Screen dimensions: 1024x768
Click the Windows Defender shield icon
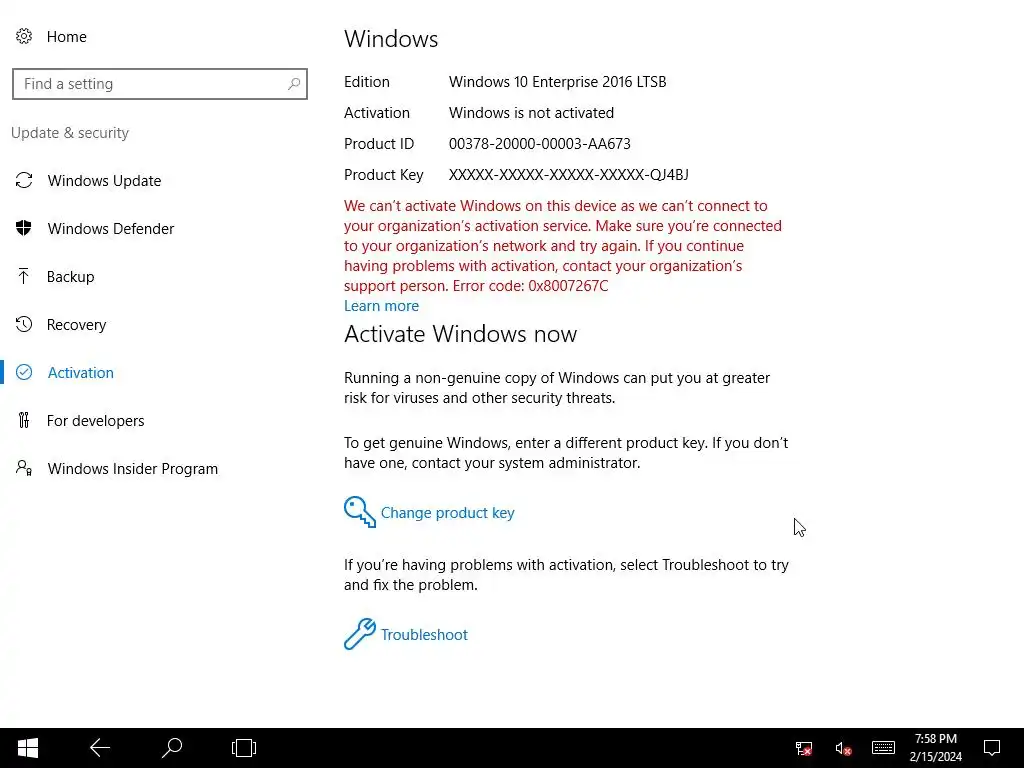tap(24, 228)
